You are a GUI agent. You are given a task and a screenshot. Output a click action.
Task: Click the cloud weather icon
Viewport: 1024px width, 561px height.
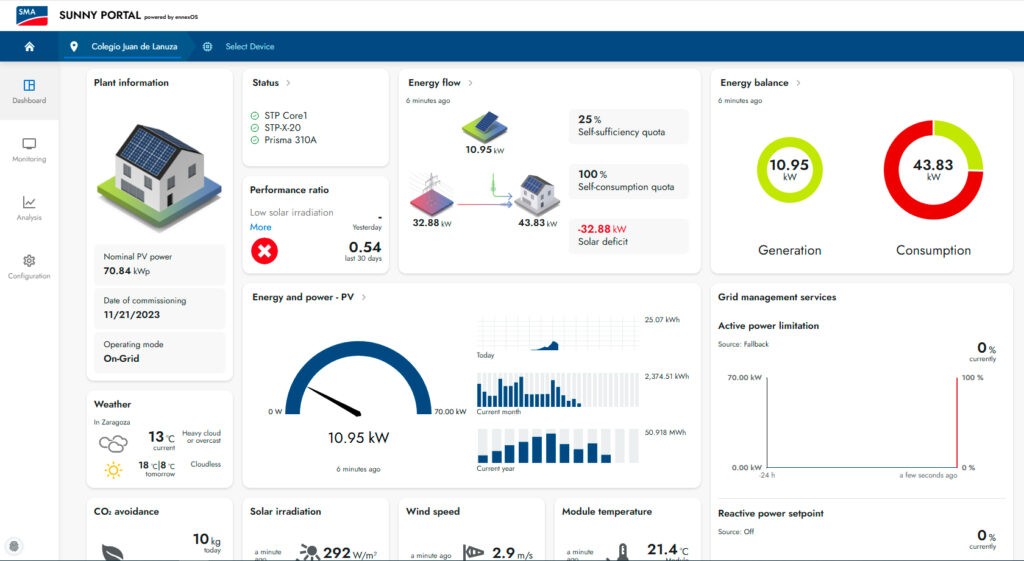click(x=113, y=443)
